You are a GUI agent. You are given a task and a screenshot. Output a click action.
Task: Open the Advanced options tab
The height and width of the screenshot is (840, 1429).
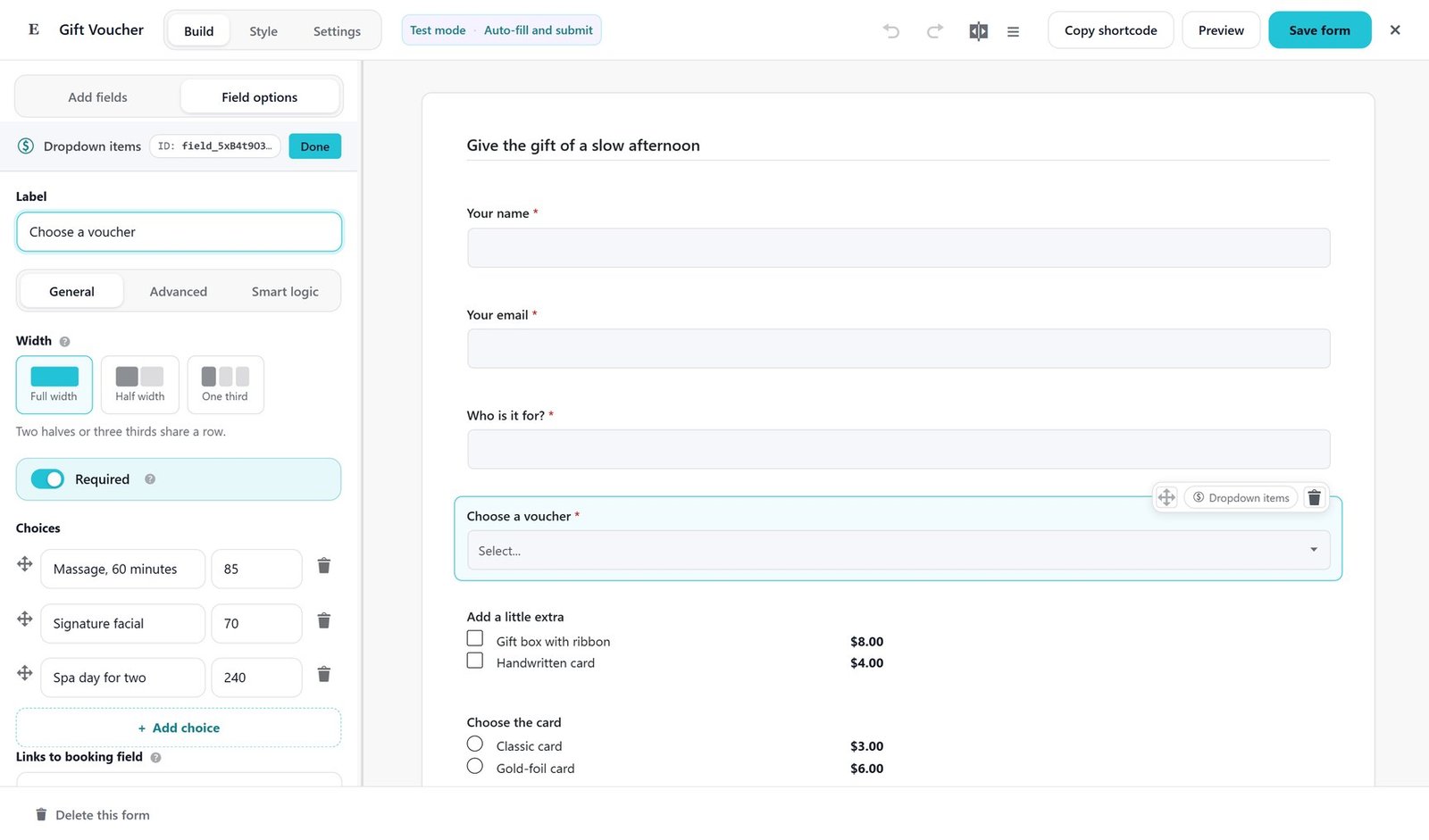(179, 292)
